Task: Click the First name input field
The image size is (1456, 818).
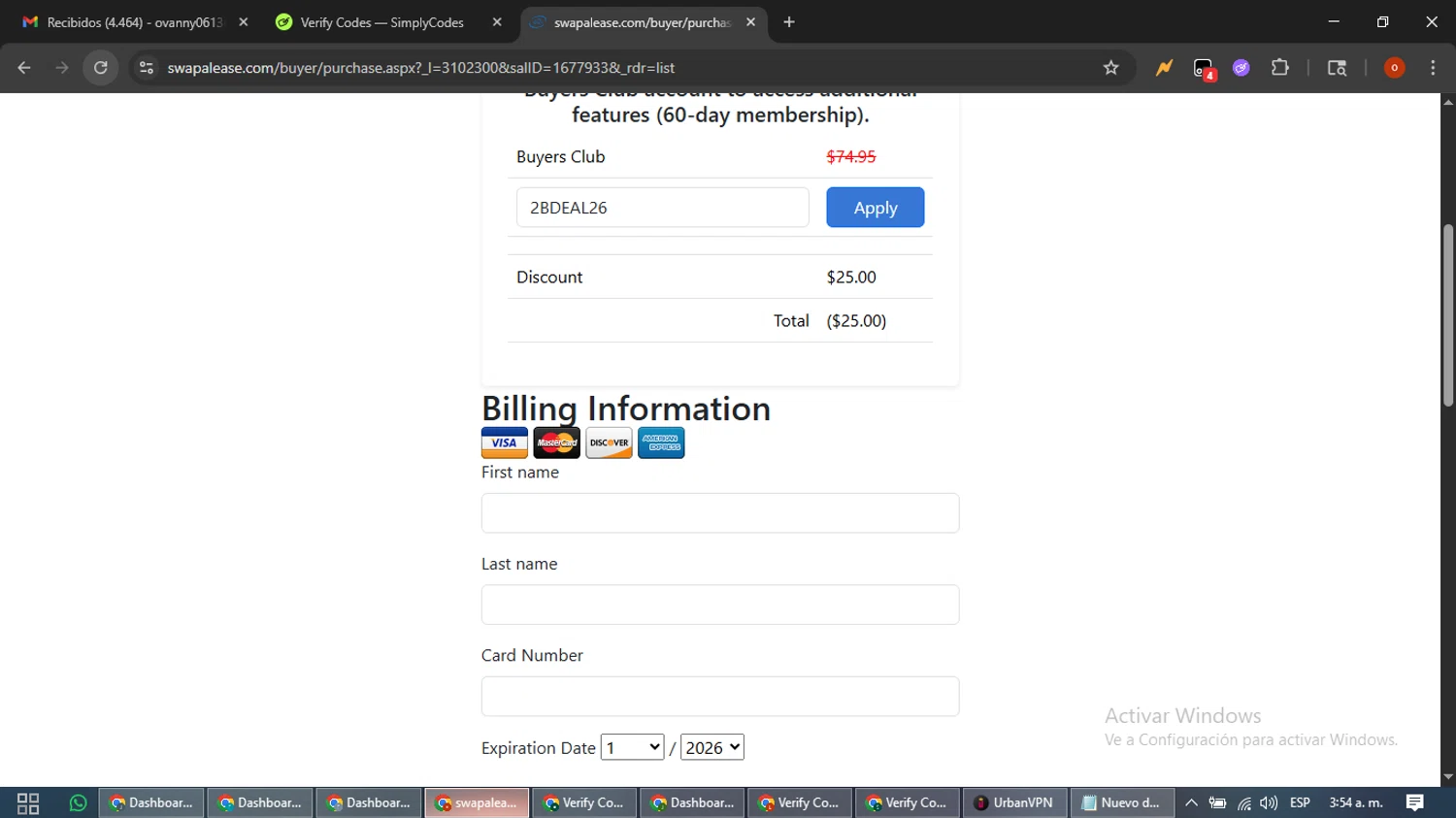Action: pyautogui.click(x=719, y=512)
